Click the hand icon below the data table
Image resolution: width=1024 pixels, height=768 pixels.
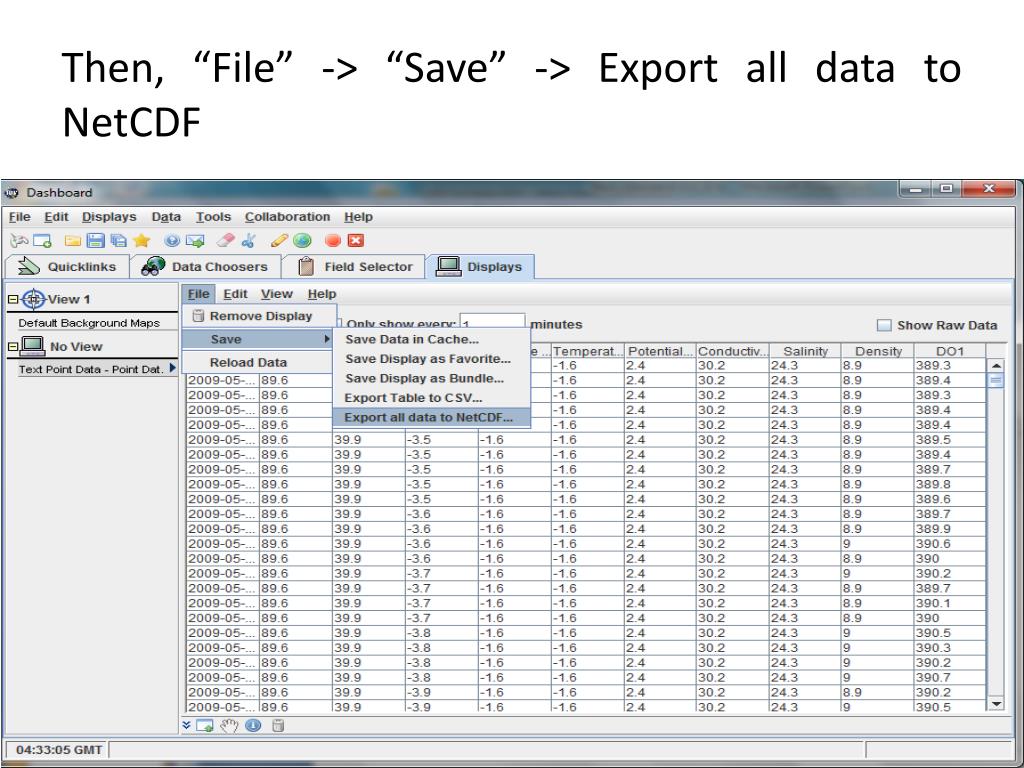click(x=228, y=724)
